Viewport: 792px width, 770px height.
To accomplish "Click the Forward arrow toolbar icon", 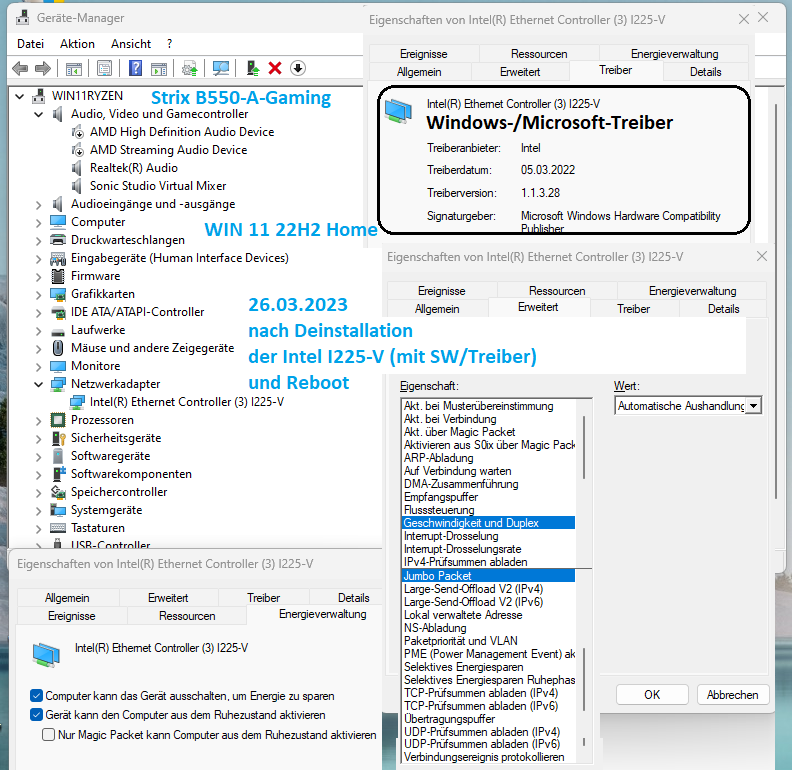I will click(x=43, y=68).
